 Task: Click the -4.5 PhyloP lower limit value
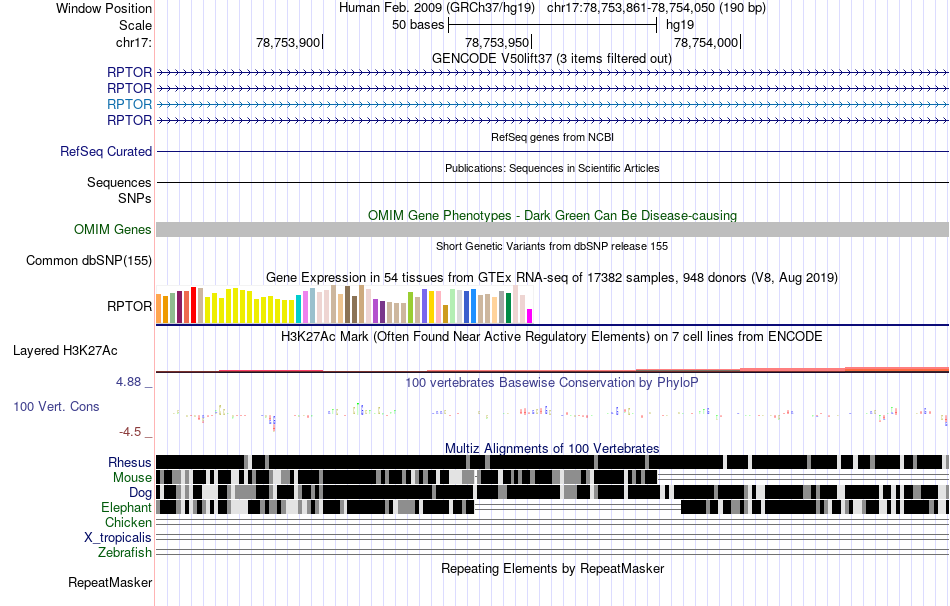pos(130,431)
